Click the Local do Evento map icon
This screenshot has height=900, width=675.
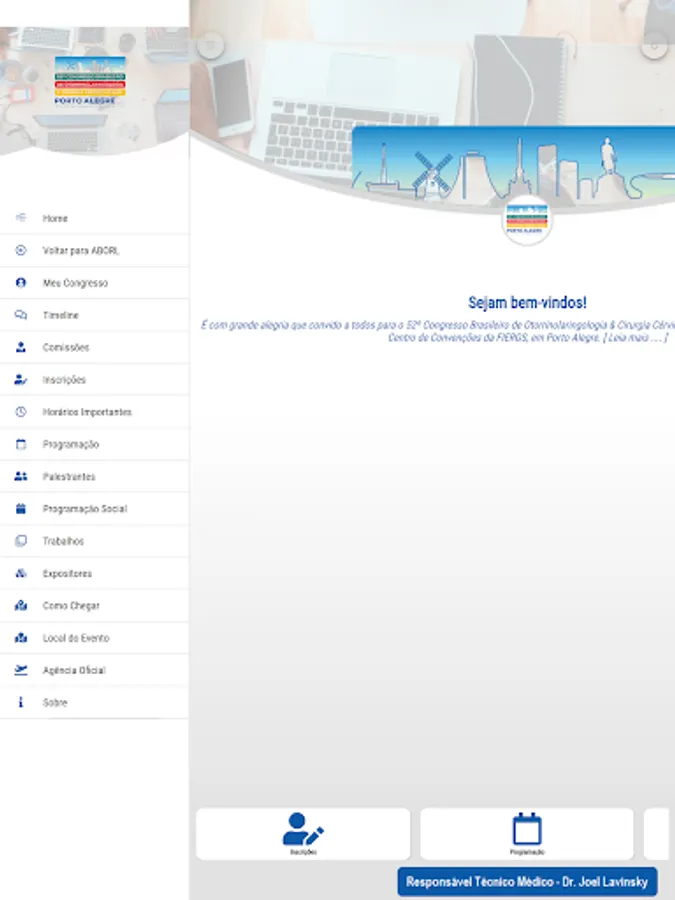click(21, 637)
